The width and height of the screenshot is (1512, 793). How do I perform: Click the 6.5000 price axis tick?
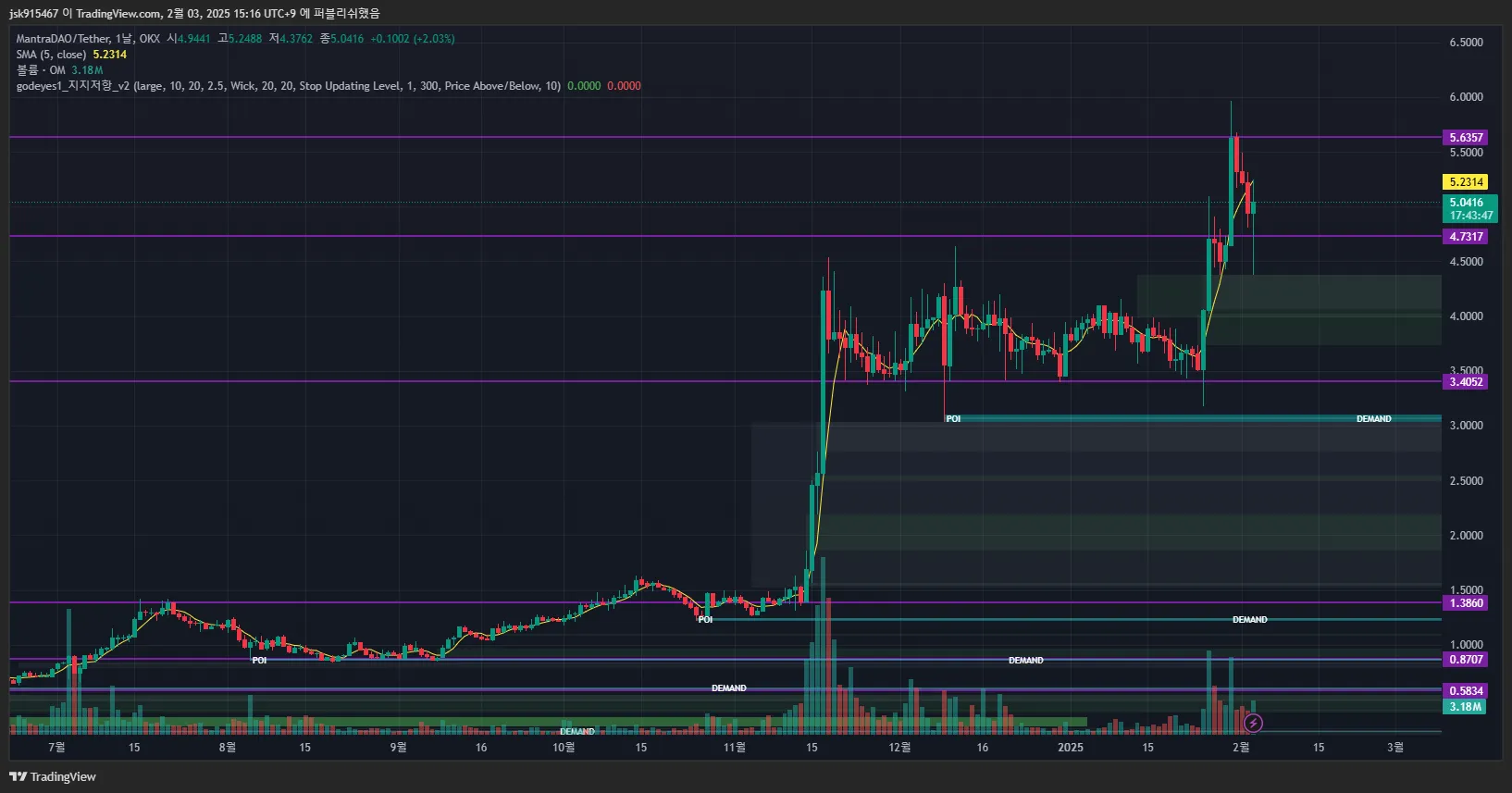click(x=1466, y=43)
